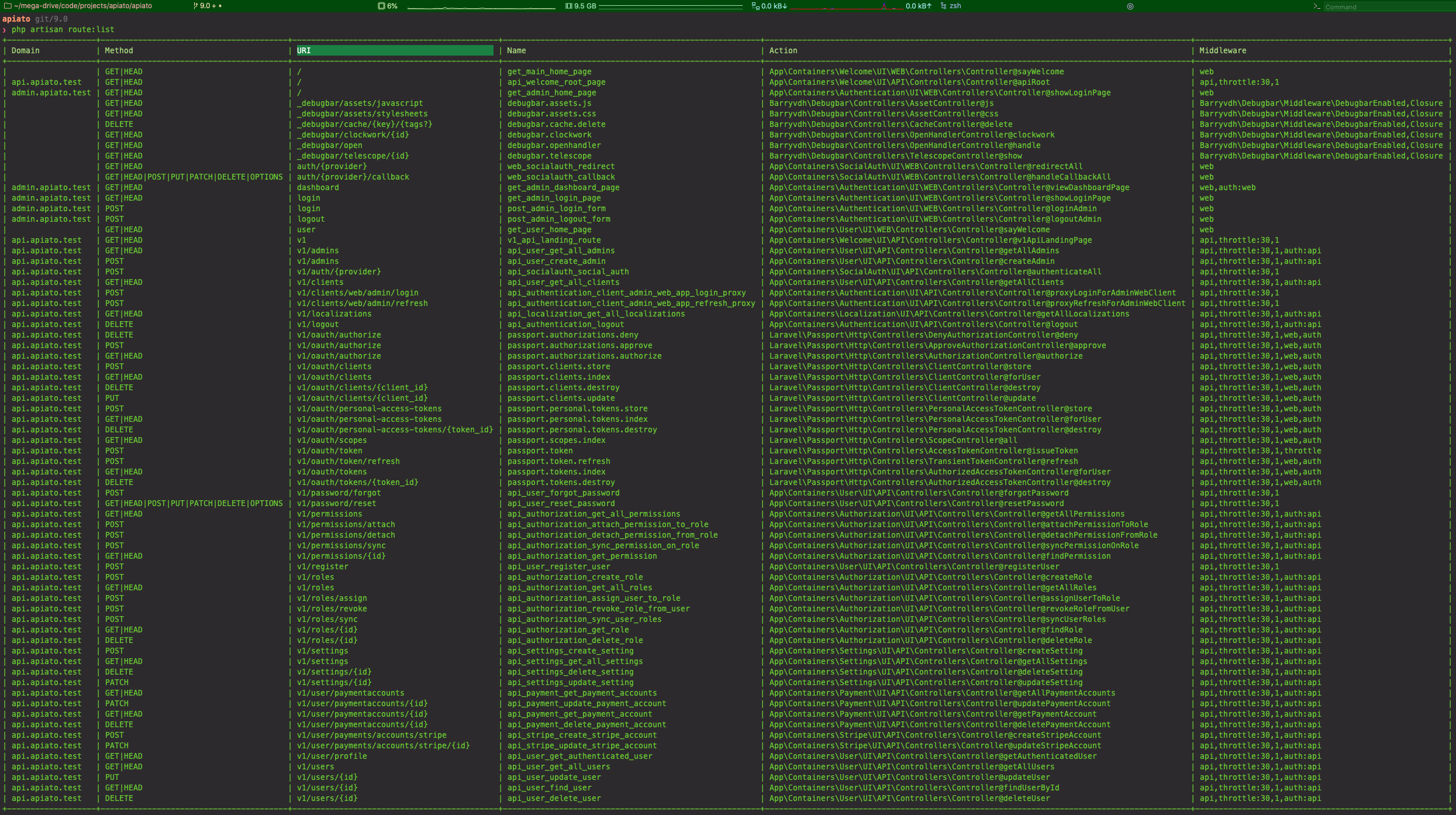The image size is (1456, 815).
Task: Click the git branch icon showing 9.0
Action: [x=195, y=6]
